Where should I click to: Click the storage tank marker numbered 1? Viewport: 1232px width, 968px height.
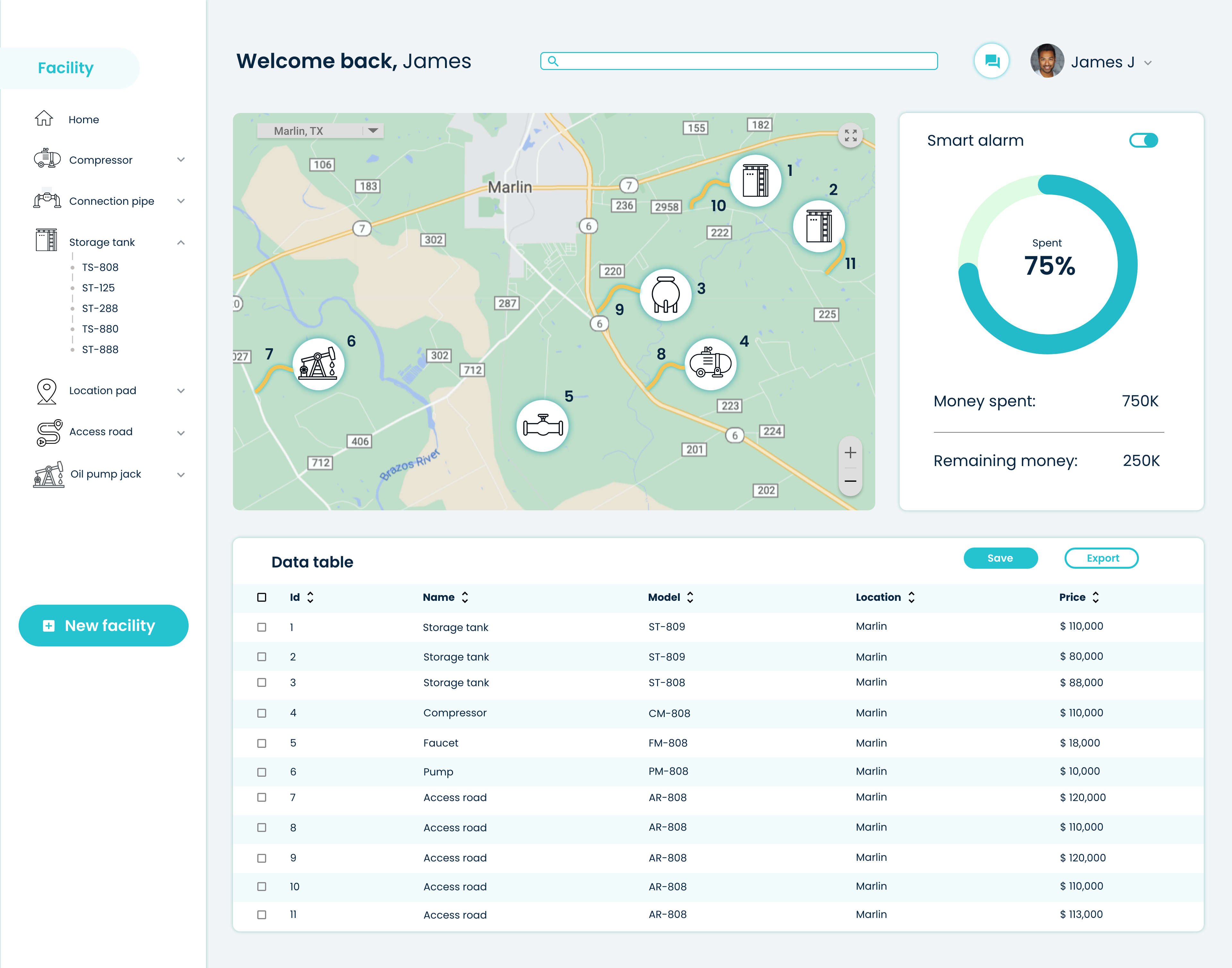coord(755,181)
